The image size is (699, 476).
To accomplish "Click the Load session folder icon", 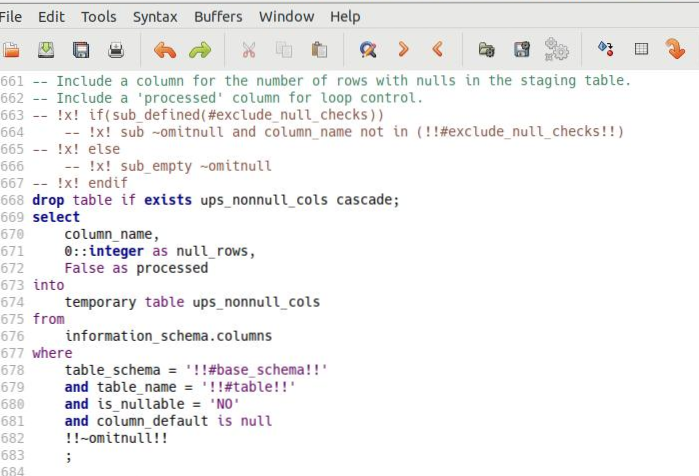I will pos(486,49).
